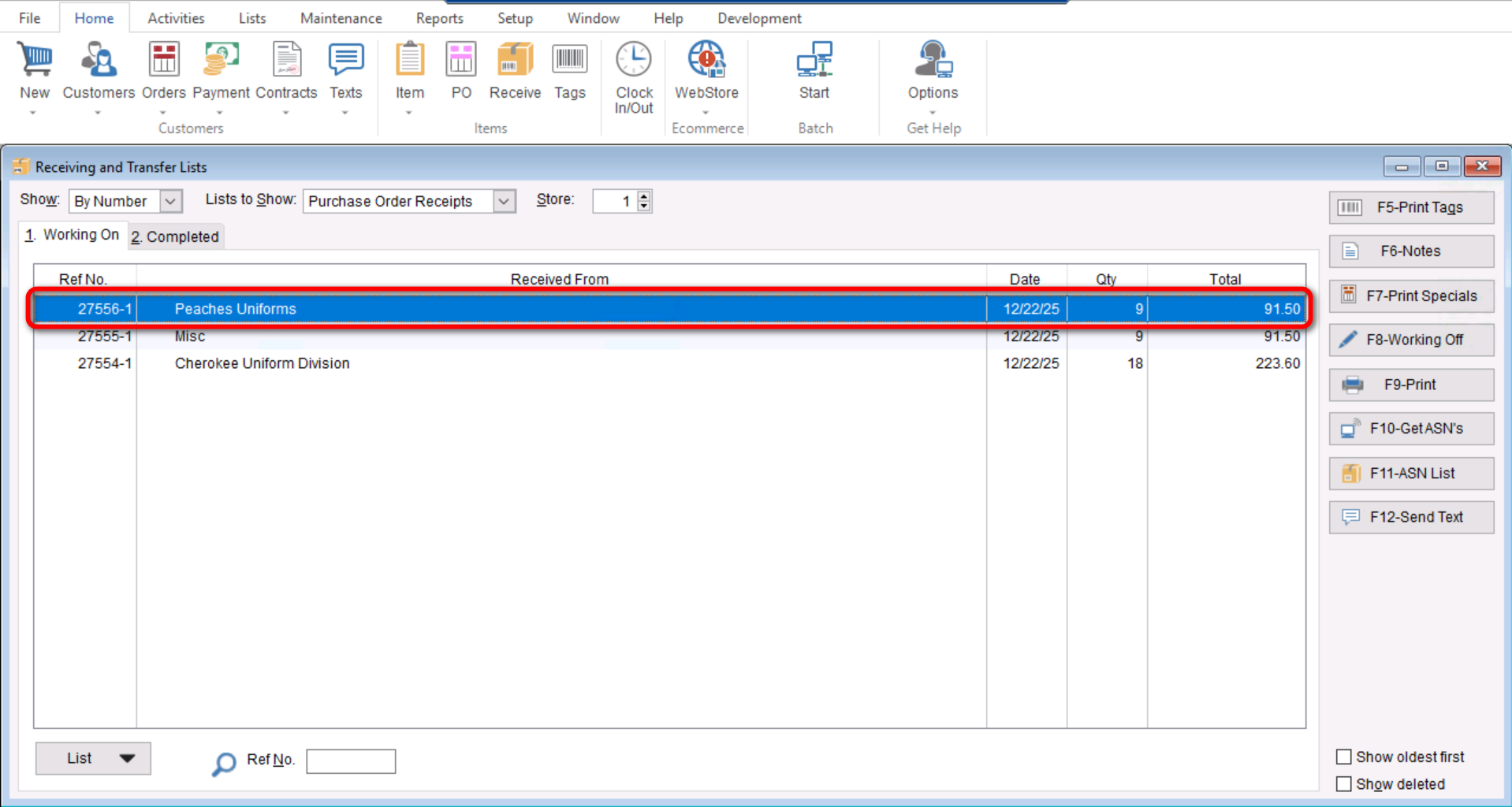Expand the List button dropdown

click(x=127, y=758)
